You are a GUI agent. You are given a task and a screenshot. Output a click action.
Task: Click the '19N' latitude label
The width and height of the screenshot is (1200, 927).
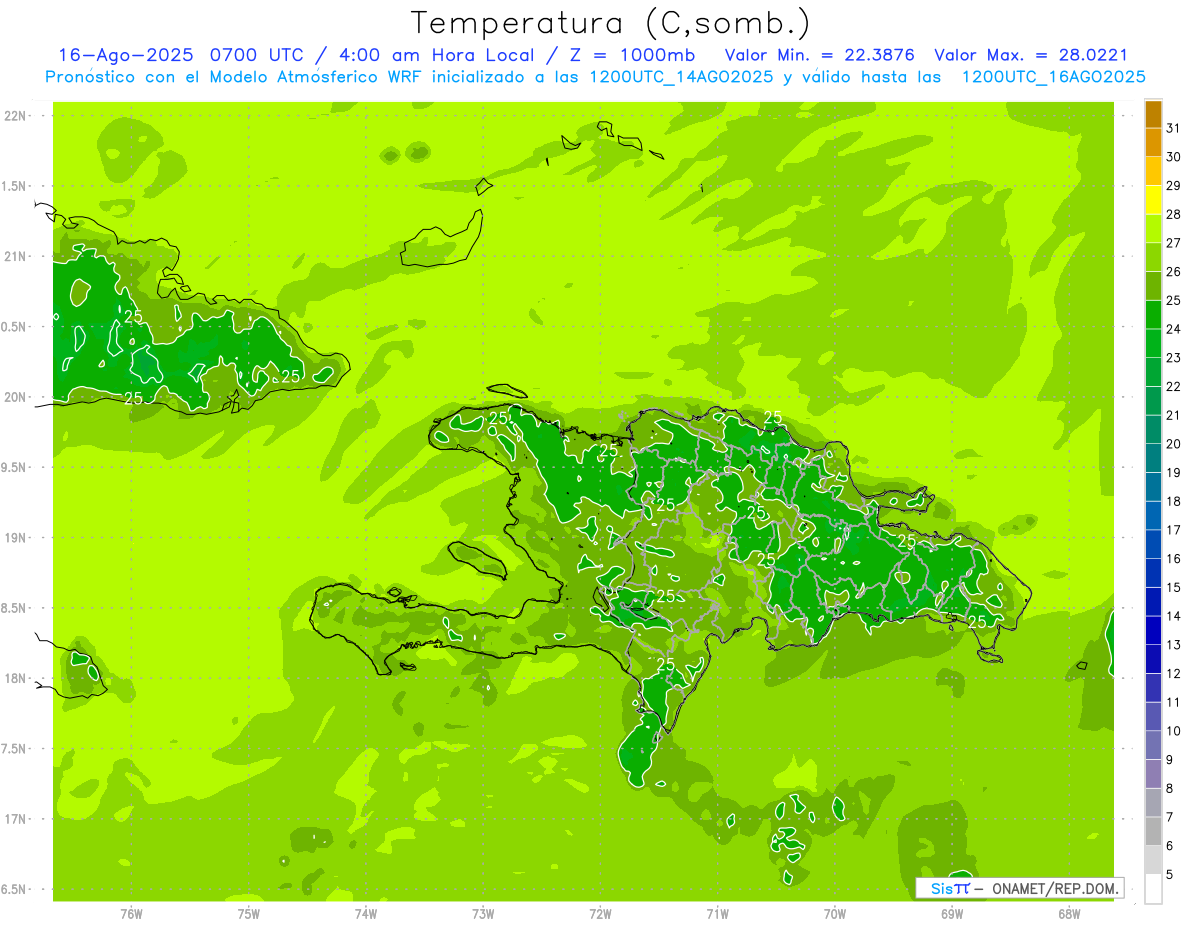click(17, 538)
